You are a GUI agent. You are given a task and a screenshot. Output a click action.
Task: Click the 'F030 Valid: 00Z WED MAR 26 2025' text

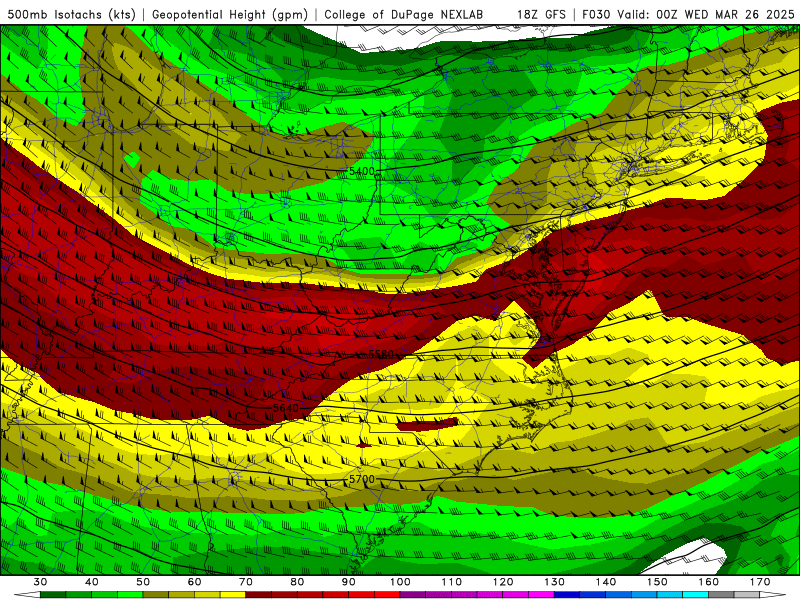pos(688,14)
